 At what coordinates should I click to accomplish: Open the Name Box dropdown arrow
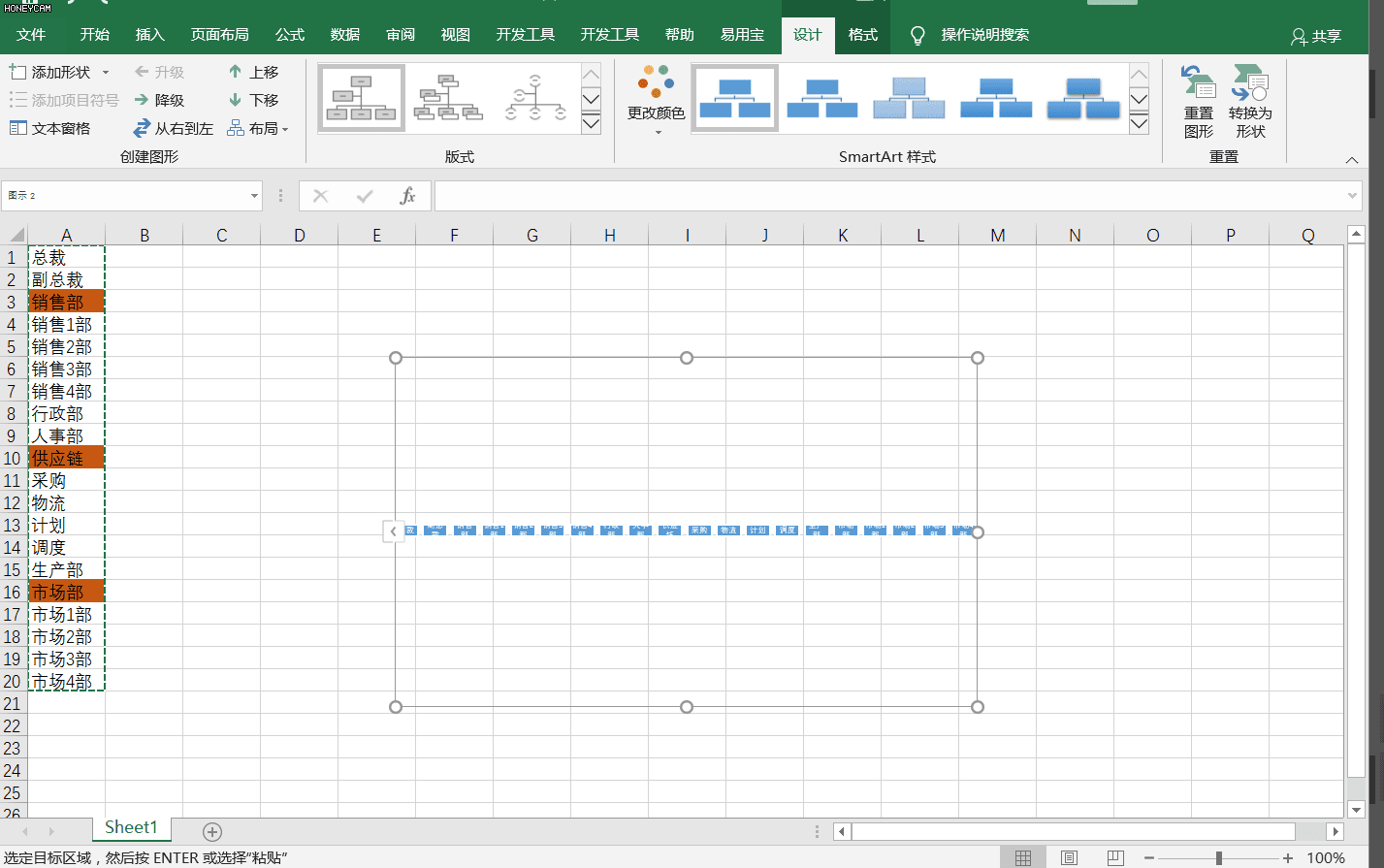pyautogui.click(x=255, y=196)
